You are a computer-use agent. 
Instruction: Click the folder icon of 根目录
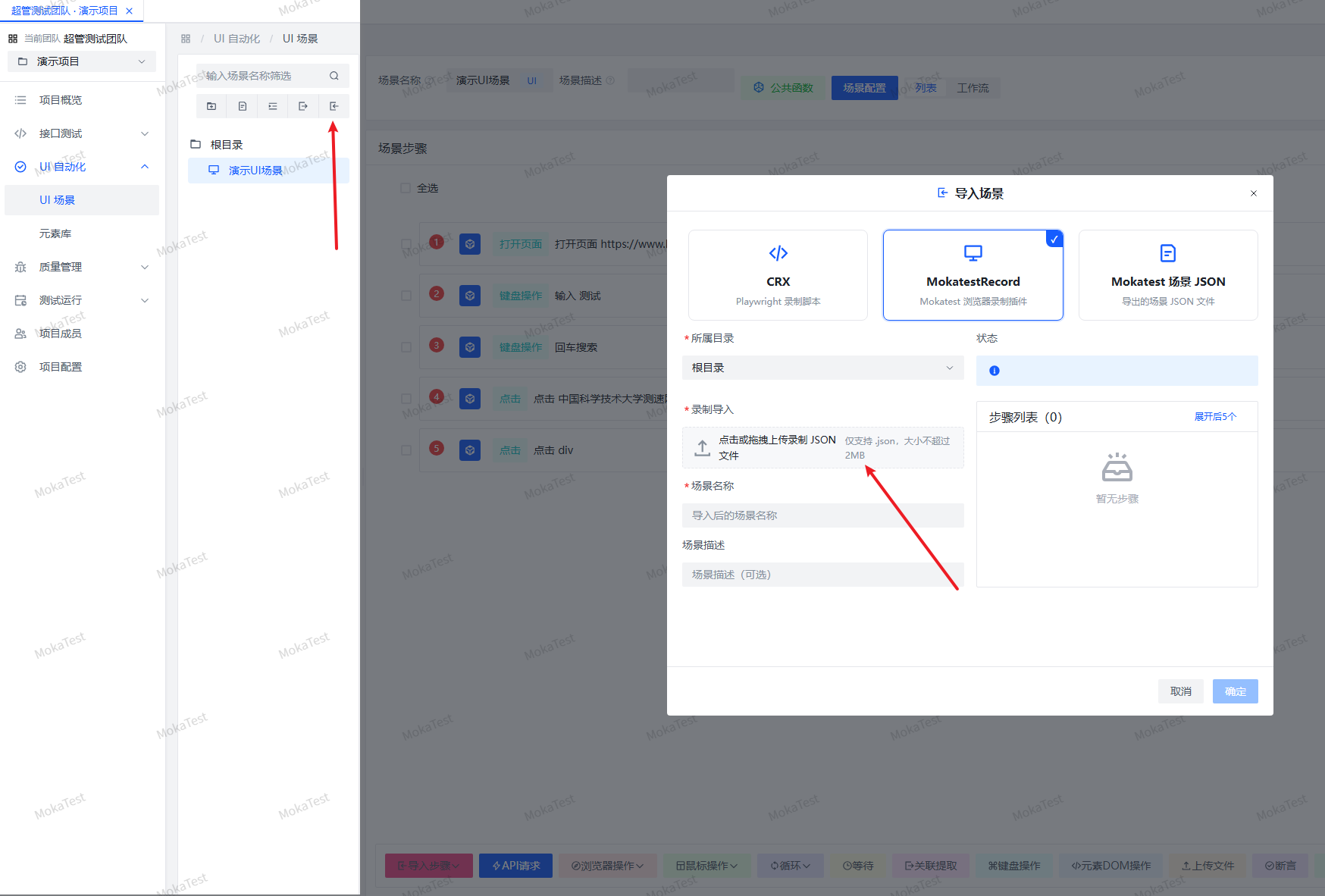coord(196,144)
